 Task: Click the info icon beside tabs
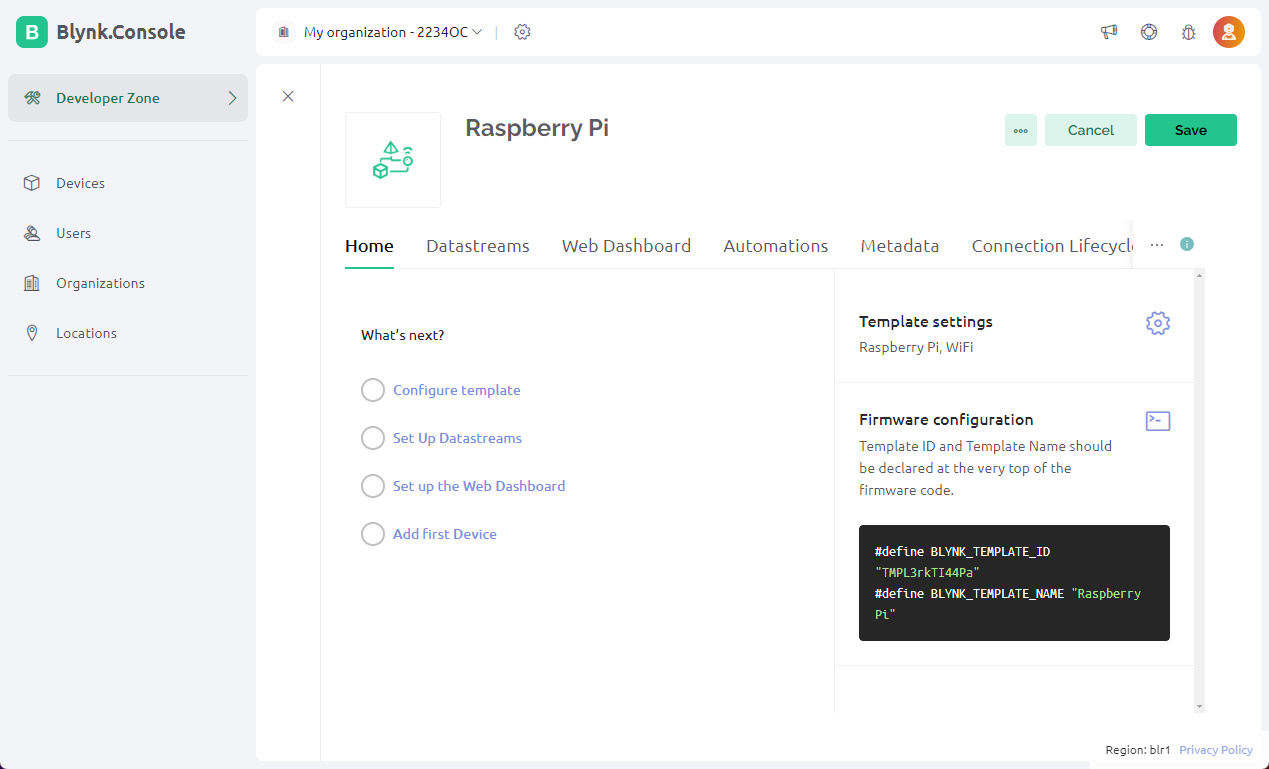(x=1187, y=244)
